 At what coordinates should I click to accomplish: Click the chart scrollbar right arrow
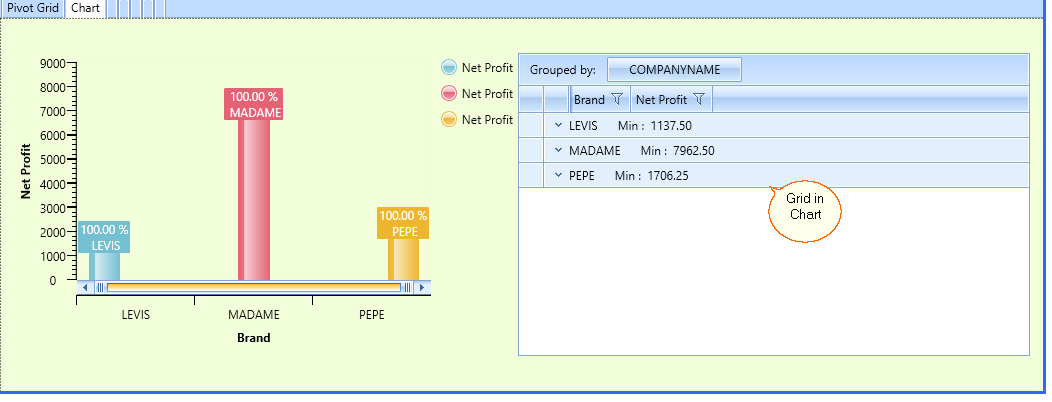pyautogui.click(x=422, y=288)
